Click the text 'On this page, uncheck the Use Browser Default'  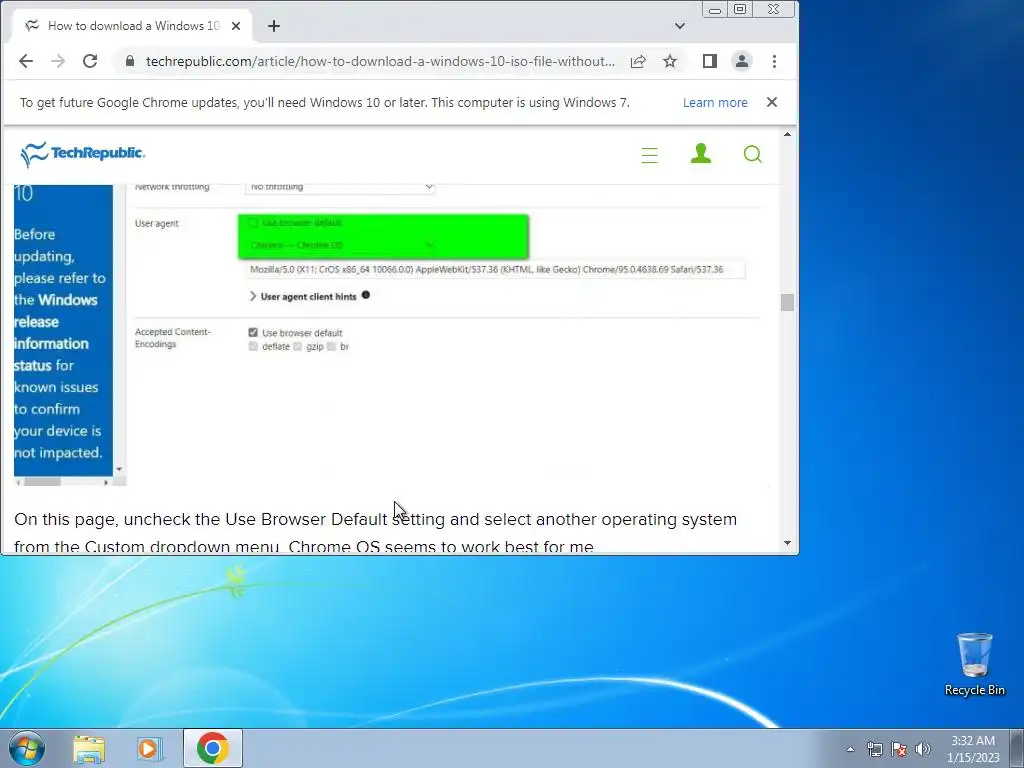pyautogui.click(x=201, y=519)
